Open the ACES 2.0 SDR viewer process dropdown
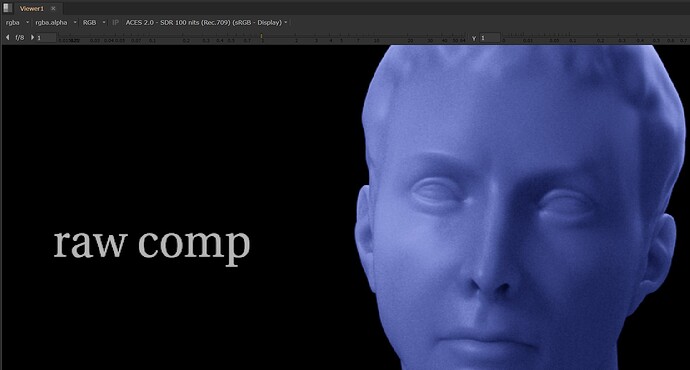 pyautogui.click(x=206, y=22)
